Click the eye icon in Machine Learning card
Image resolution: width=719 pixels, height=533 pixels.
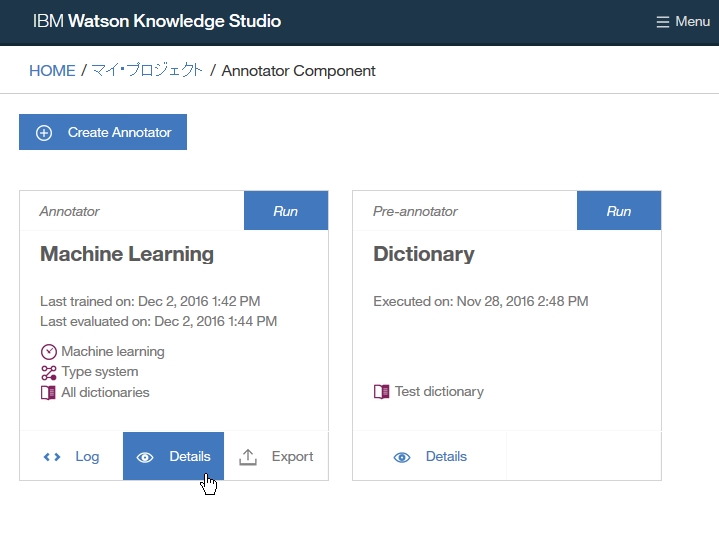[145, 457]
